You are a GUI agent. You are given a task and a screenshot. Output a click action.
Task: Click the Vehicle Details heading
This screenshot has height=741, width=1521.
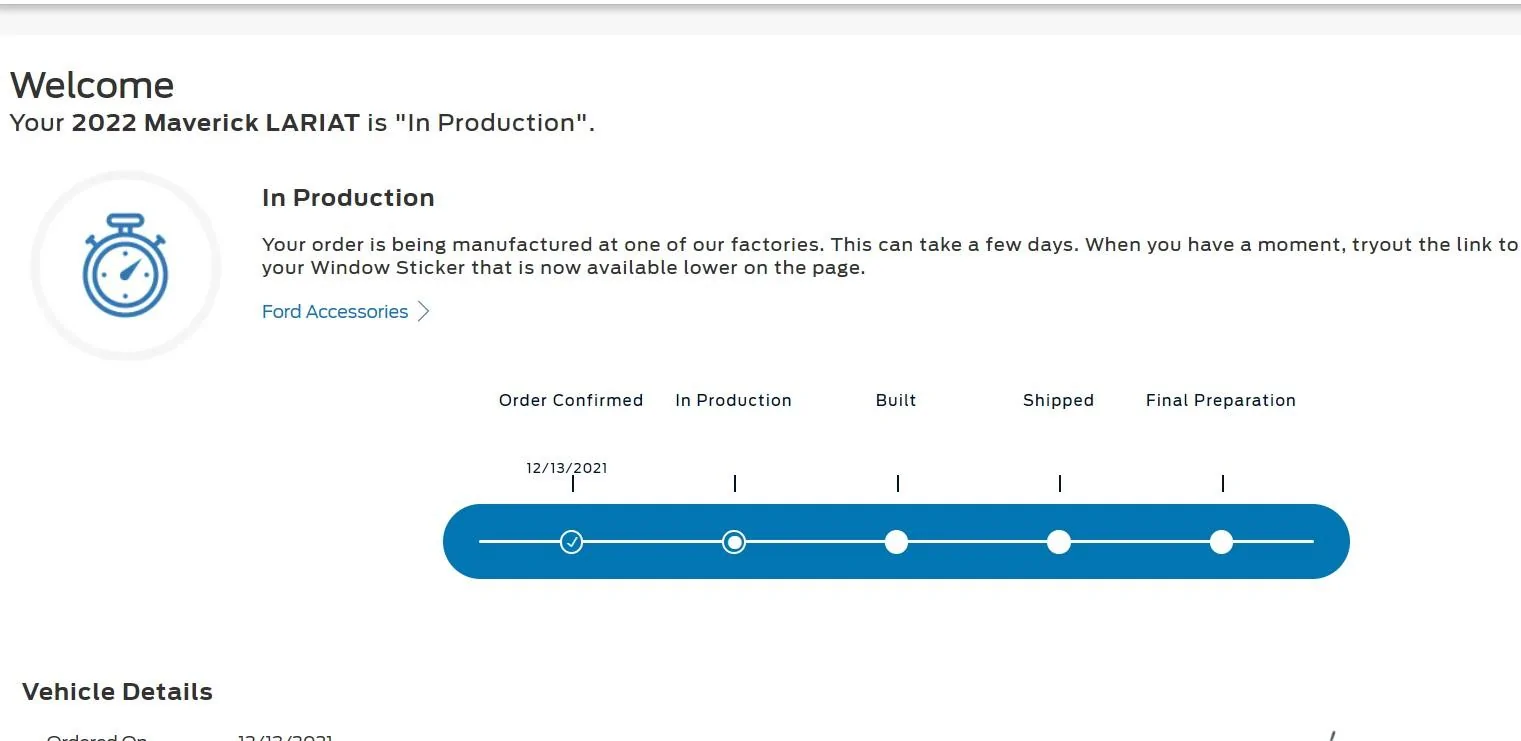117,692
